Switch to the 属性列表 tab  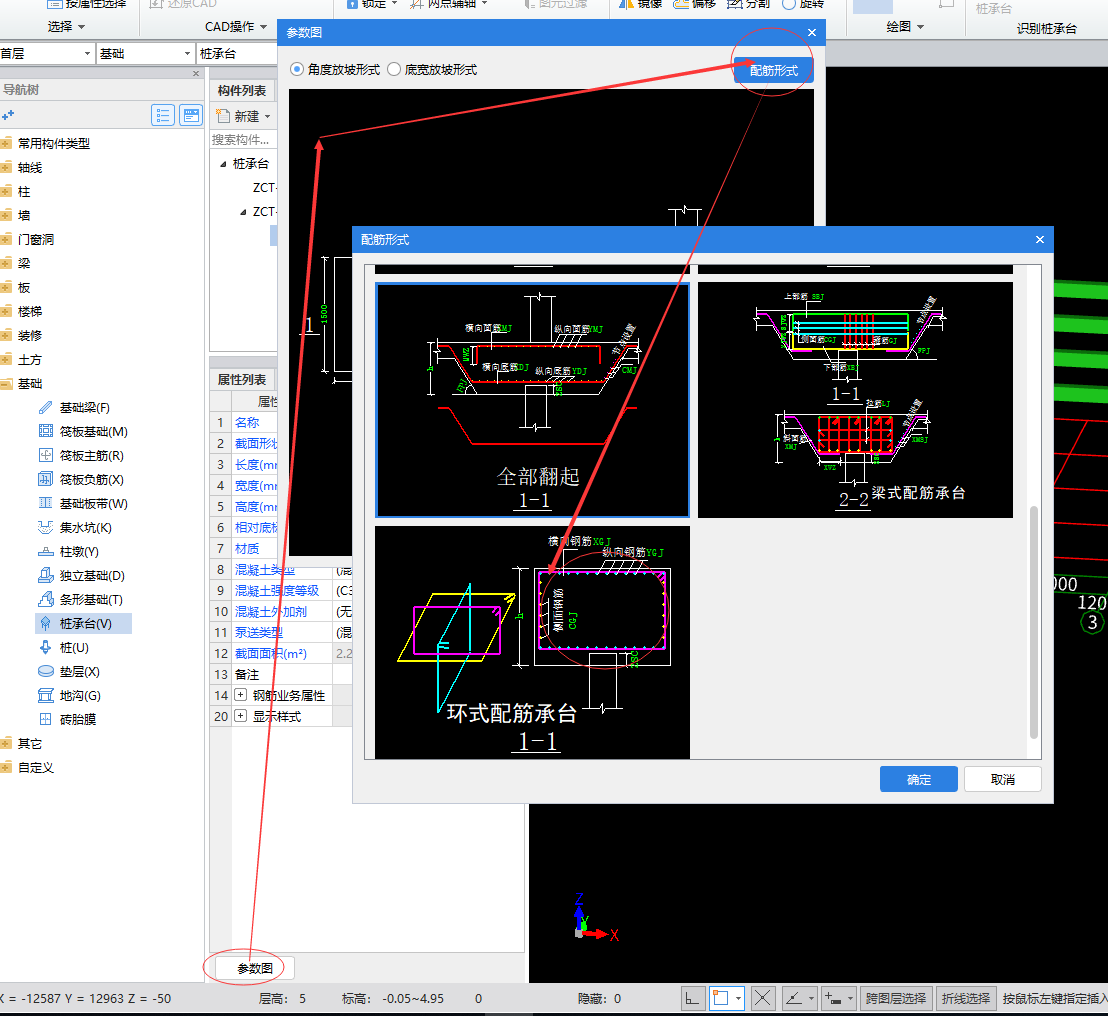point(242,379)
